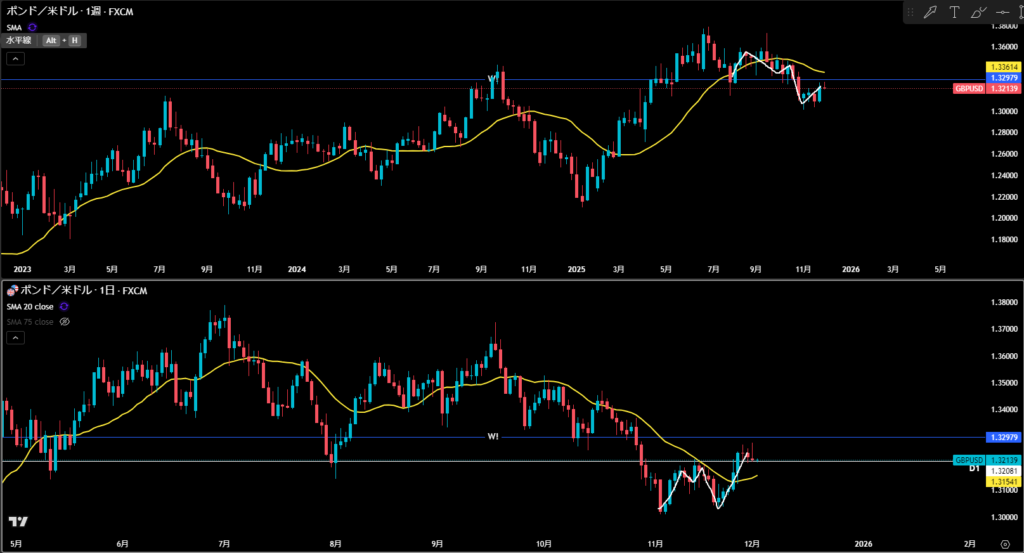Image resolution: width=1024 pixels, height=553 pixels.
Task: Click the TradingView logo in lower chart
Action: (x=17, y=521)
